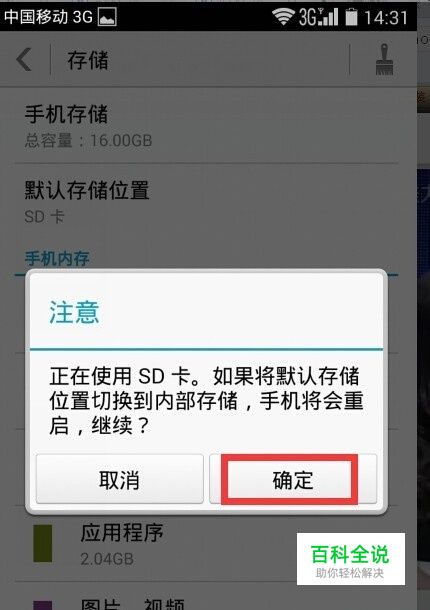Image resolution: width=430 pixels, height=610 pixels.
Task: Tap the 14:31 clock in status bar
Action: tap(386, 18)
